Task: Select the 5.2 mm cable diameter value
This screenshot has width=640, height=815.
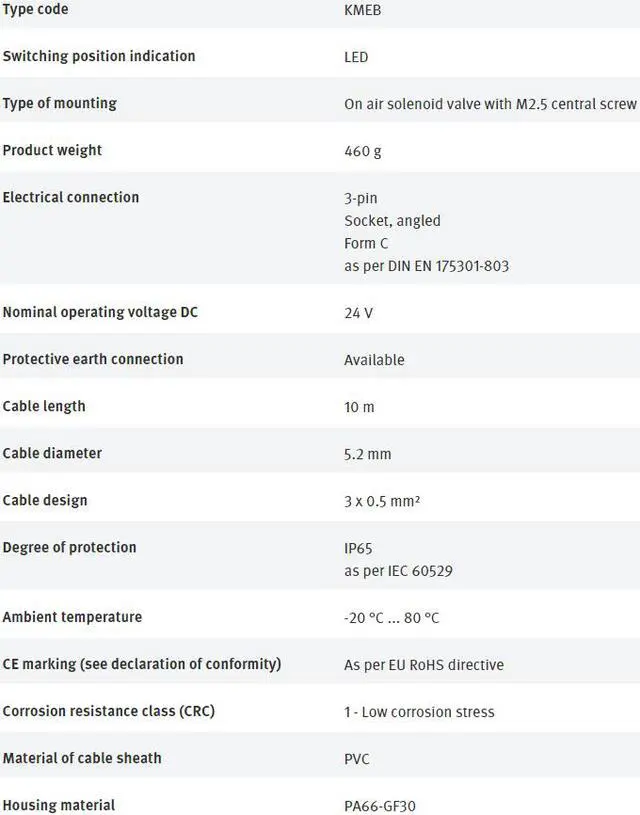Action: [367, 454]
